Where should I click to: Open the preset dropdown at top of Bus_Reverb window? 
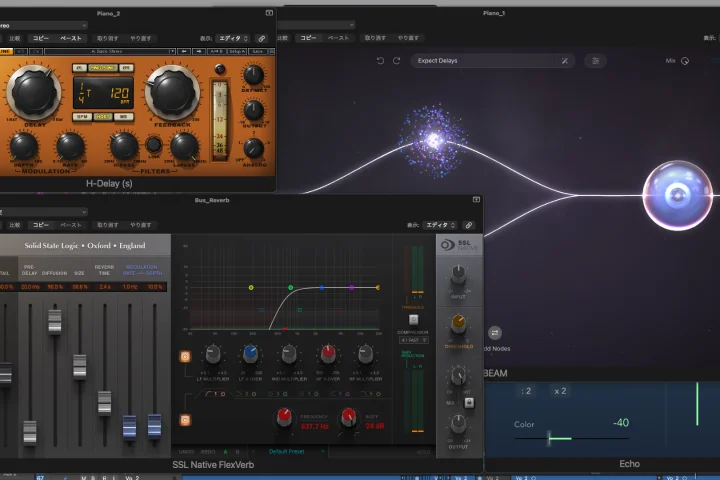pyautogui.click(x=43, y=212)
